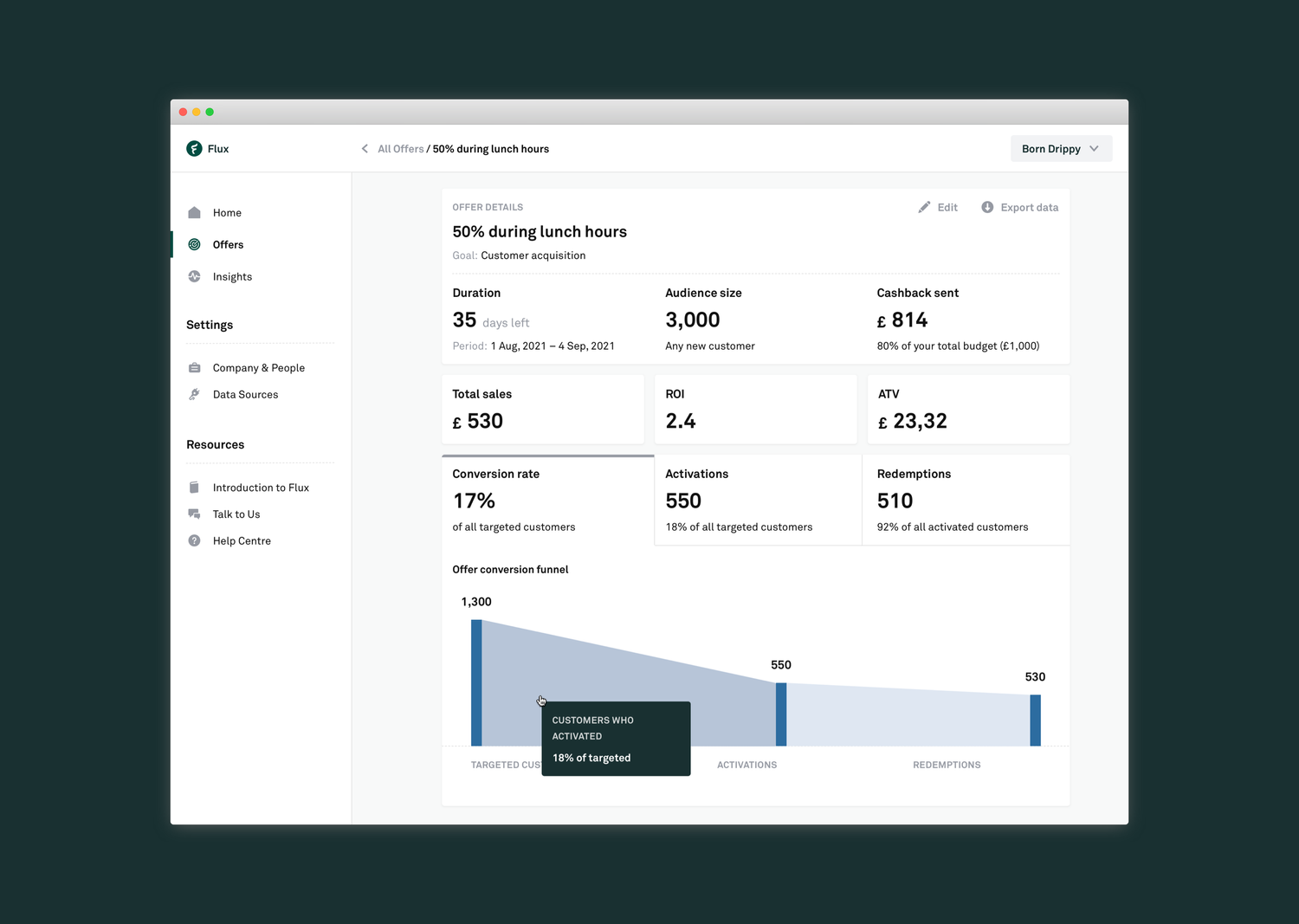Click the Help Centre question mark icon
The image size is (1299, 924).
point(194,541)
